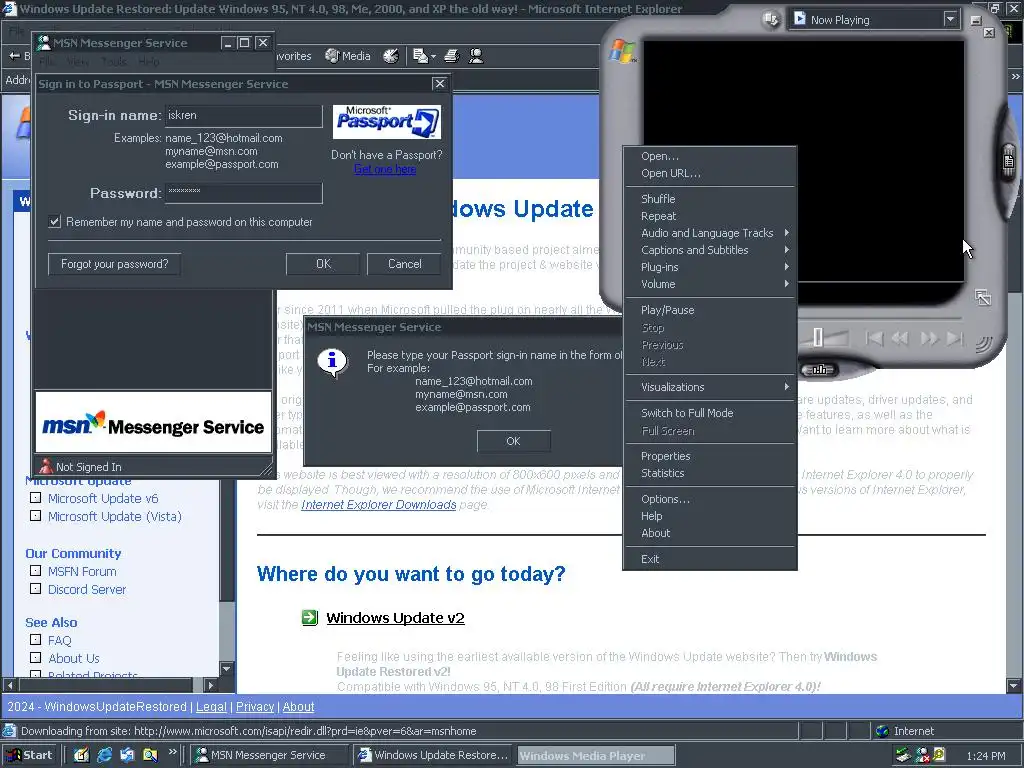Click the MSN Messenger tray icon
The image size is (1024, 768).
922,756
